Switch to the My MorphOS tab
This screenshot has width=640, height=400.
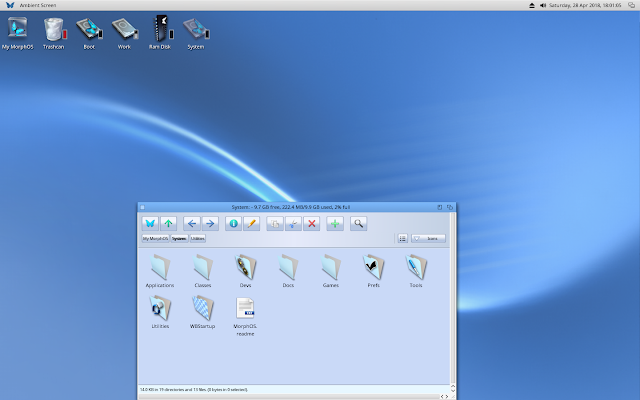click(x=154, y=239)
